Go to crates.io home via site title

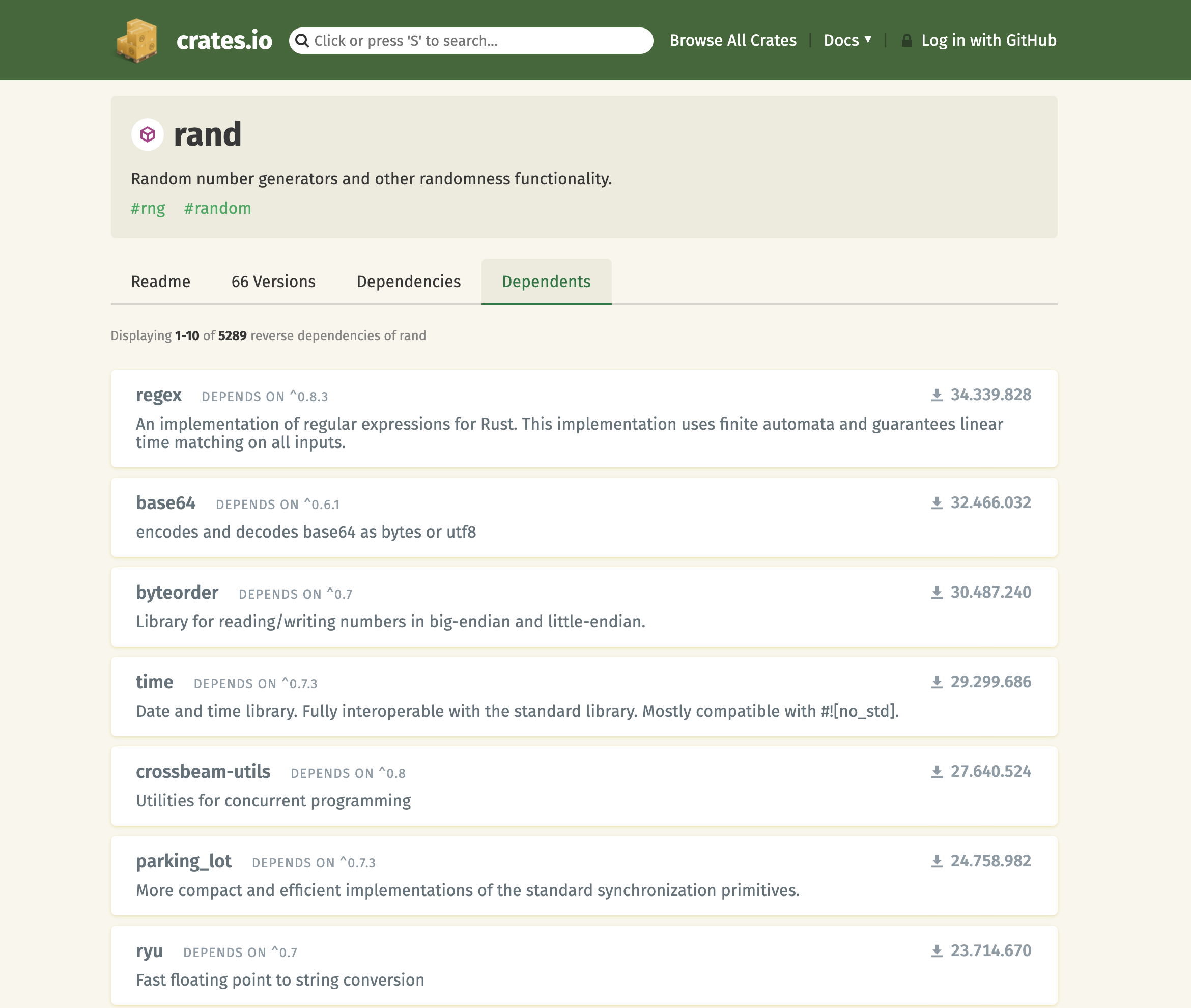[224, 41]
